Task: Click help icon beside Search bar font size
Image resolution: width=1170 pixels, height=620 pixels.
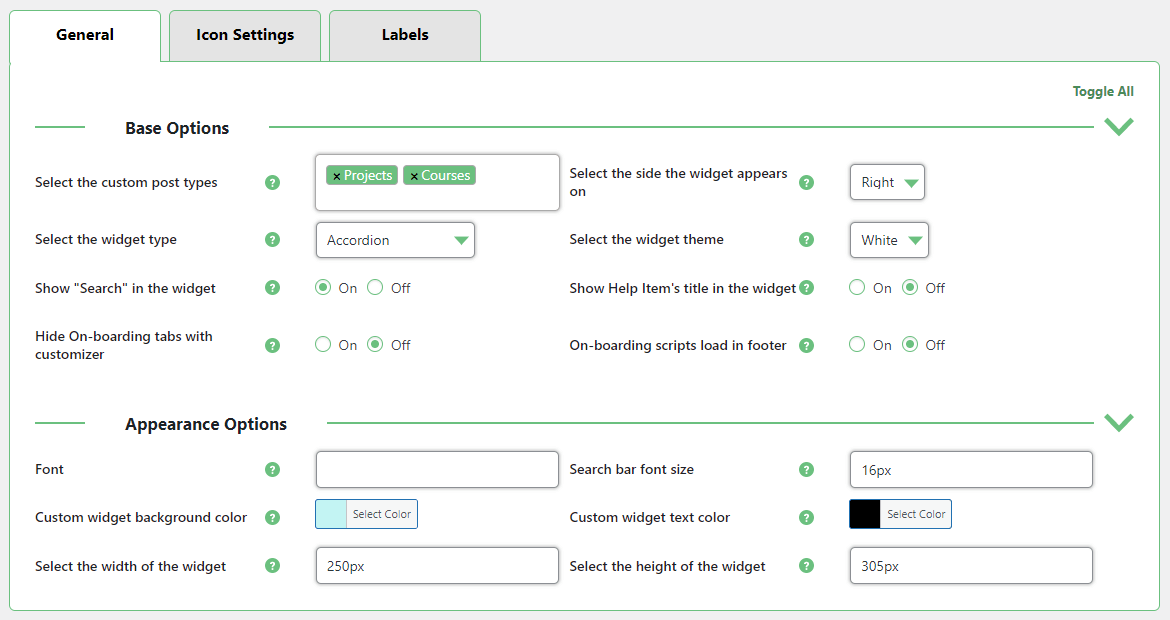Action: click(x=806, y=470)
